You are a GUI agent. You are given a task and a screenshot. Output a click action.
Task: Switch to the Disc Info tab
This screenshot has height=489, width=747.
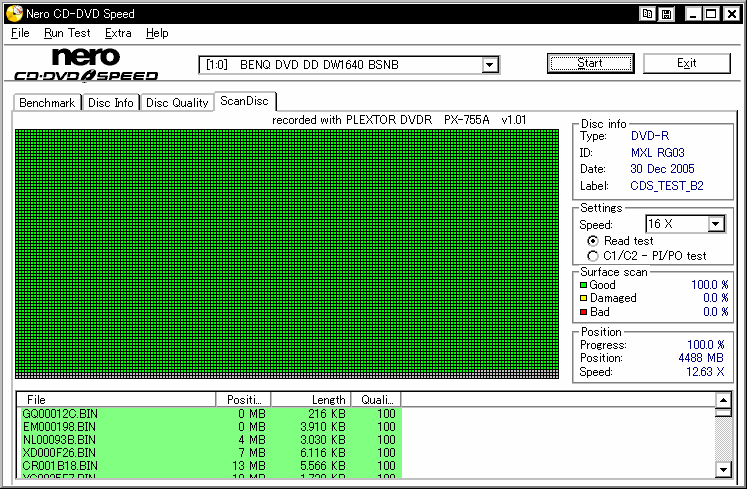click(111, 102)
